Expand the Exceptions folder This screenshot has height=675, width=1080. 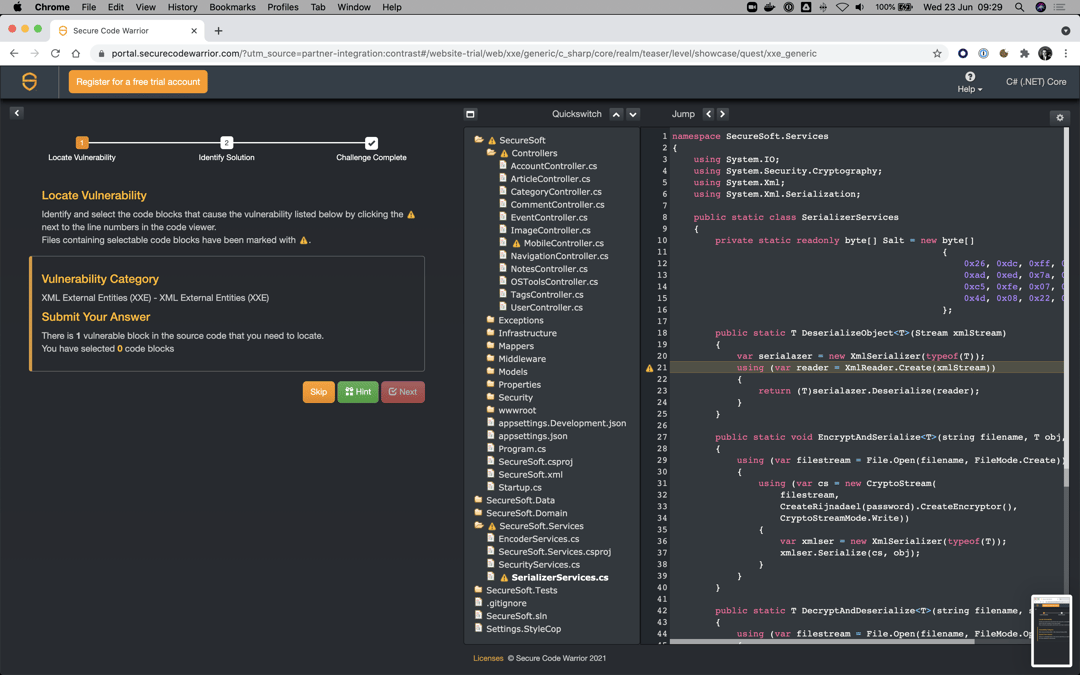coord(520,320)
